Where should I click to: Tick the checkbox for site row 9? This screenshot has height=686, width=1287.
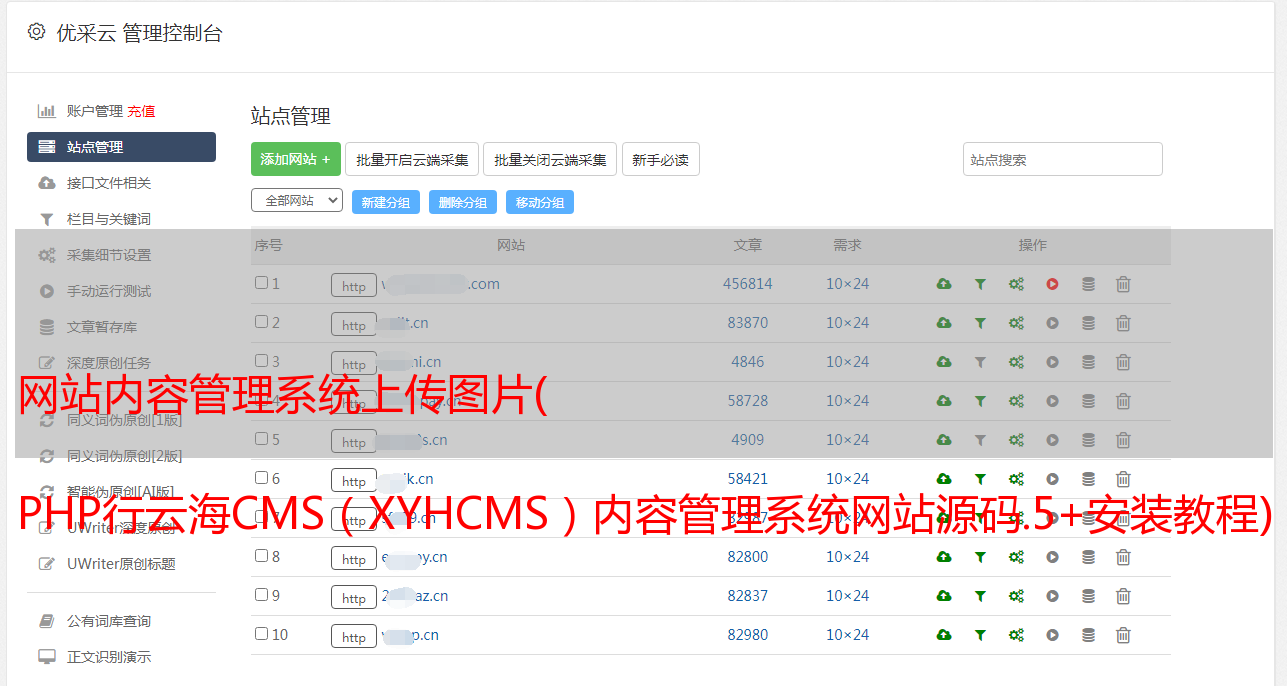[261, 595]
